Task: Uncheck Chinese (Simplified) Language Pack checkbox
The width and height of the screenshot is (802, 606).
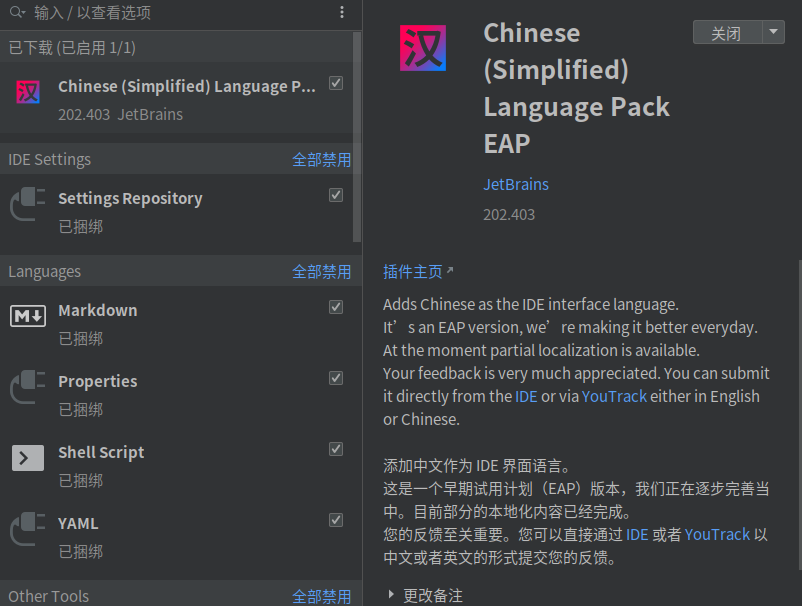Action: 336,83
